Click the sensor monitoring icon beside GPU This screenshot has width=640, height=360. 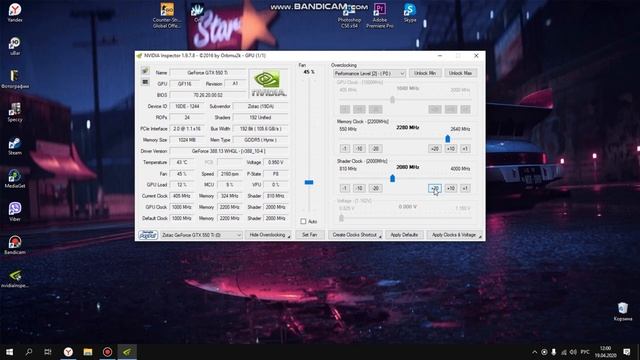(x=145, y=82)
